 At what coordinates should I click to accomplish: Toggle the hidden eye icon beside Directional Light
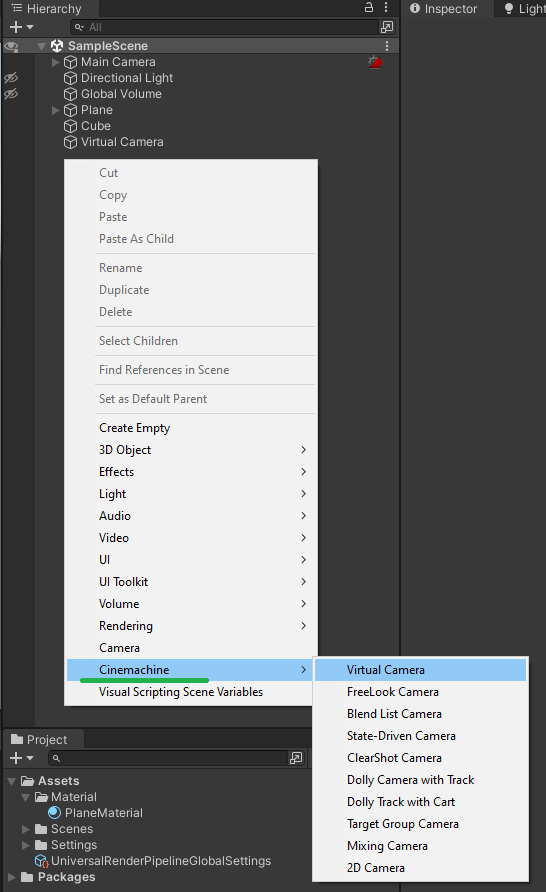click(11, 78)
